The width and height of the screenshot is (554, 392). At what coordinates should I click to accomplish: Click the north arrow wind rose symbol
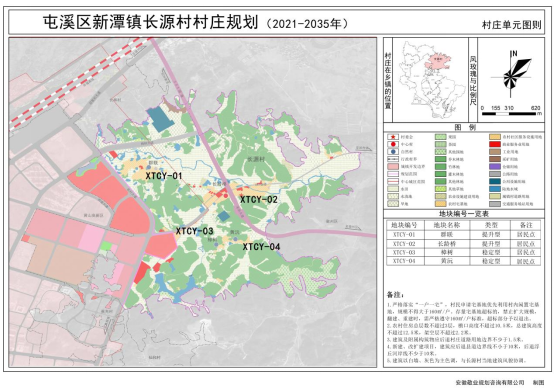pos(512,74)
